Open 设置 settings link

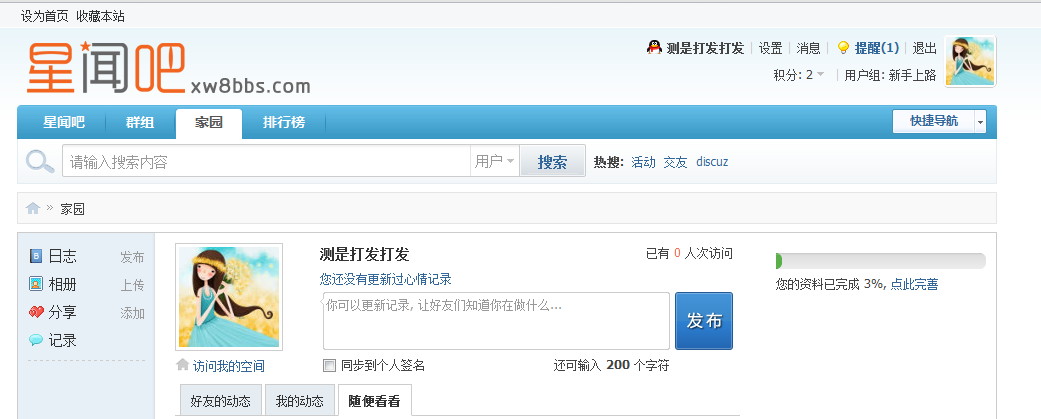click(x=771, y=48)
